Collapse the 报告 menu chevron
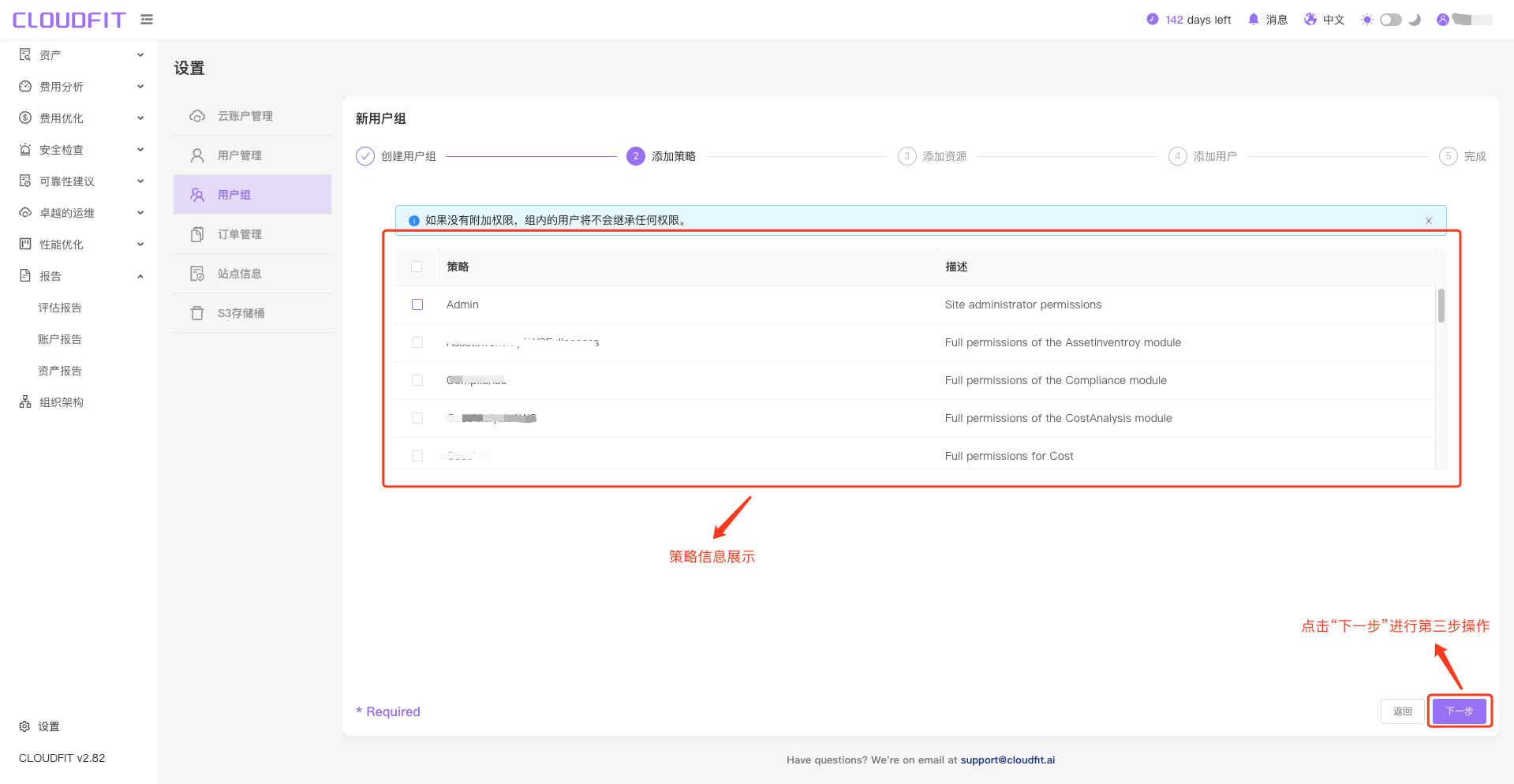 click(x=140, y=275)
